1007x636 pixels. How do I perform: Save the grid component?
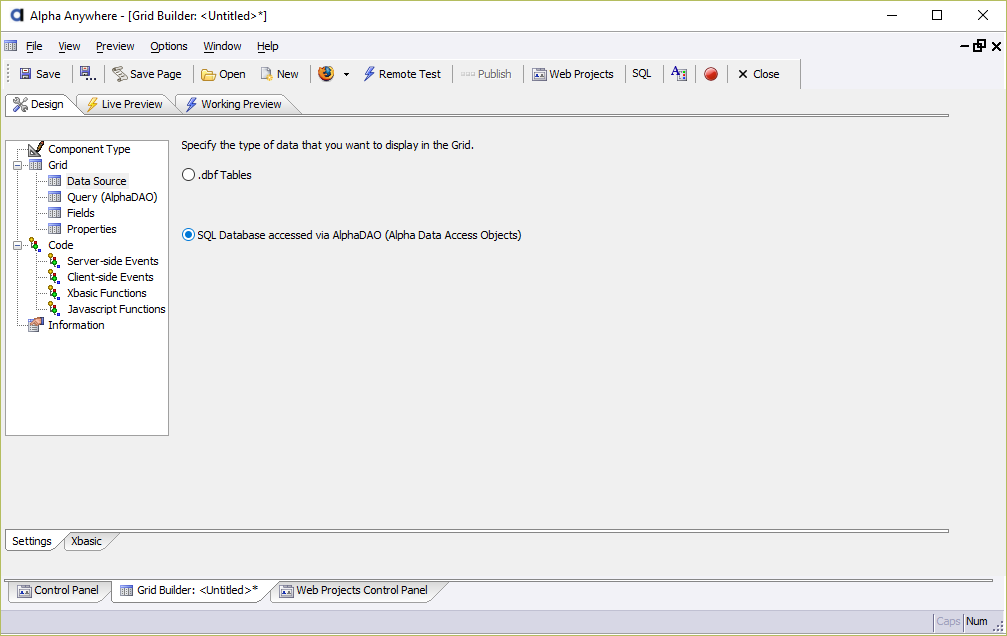tap(40, 74)
